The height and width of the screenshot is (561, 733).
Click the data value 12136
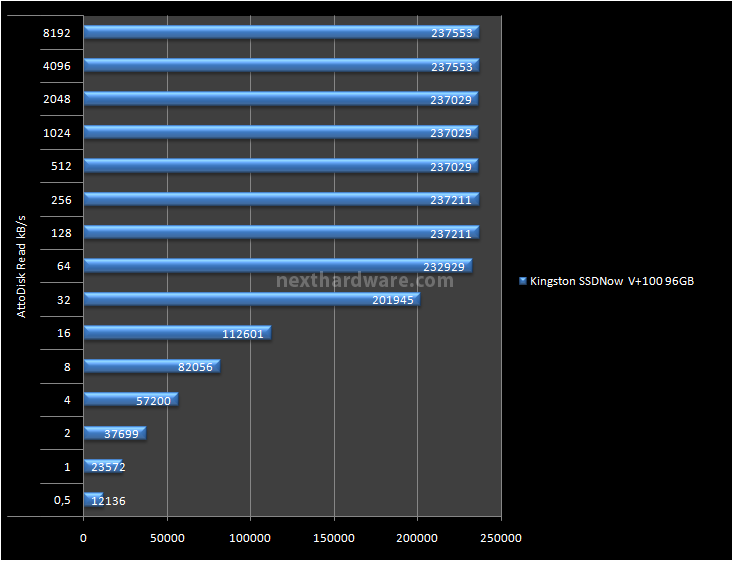108,501
